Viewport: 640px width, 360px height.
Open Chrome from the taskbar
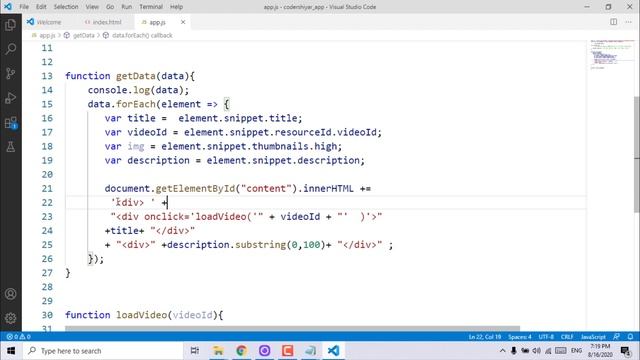coord(241,351)
